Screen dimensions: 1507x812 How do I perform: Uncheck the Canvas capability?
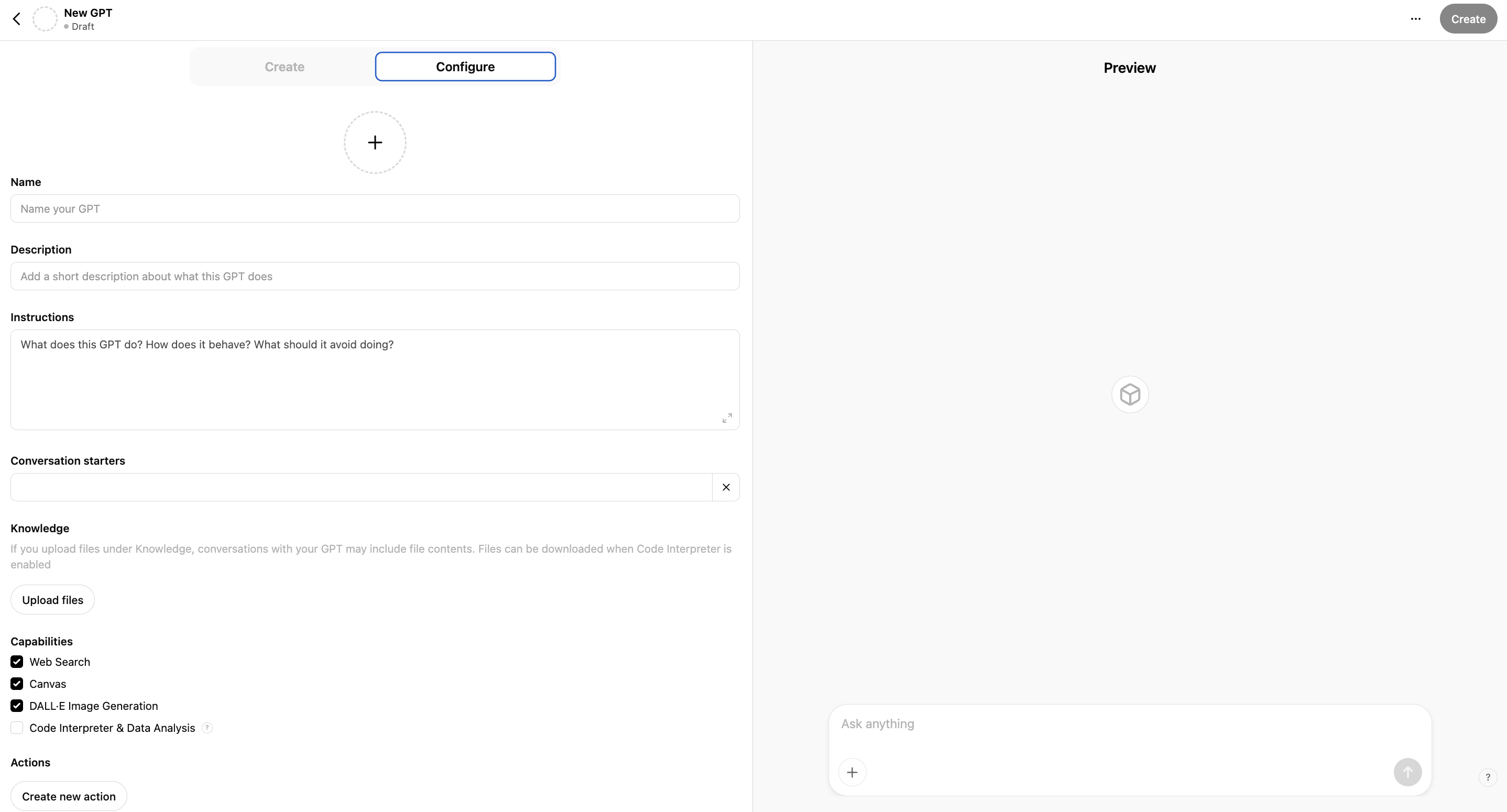pyautogui.click(x=16, y=683)
